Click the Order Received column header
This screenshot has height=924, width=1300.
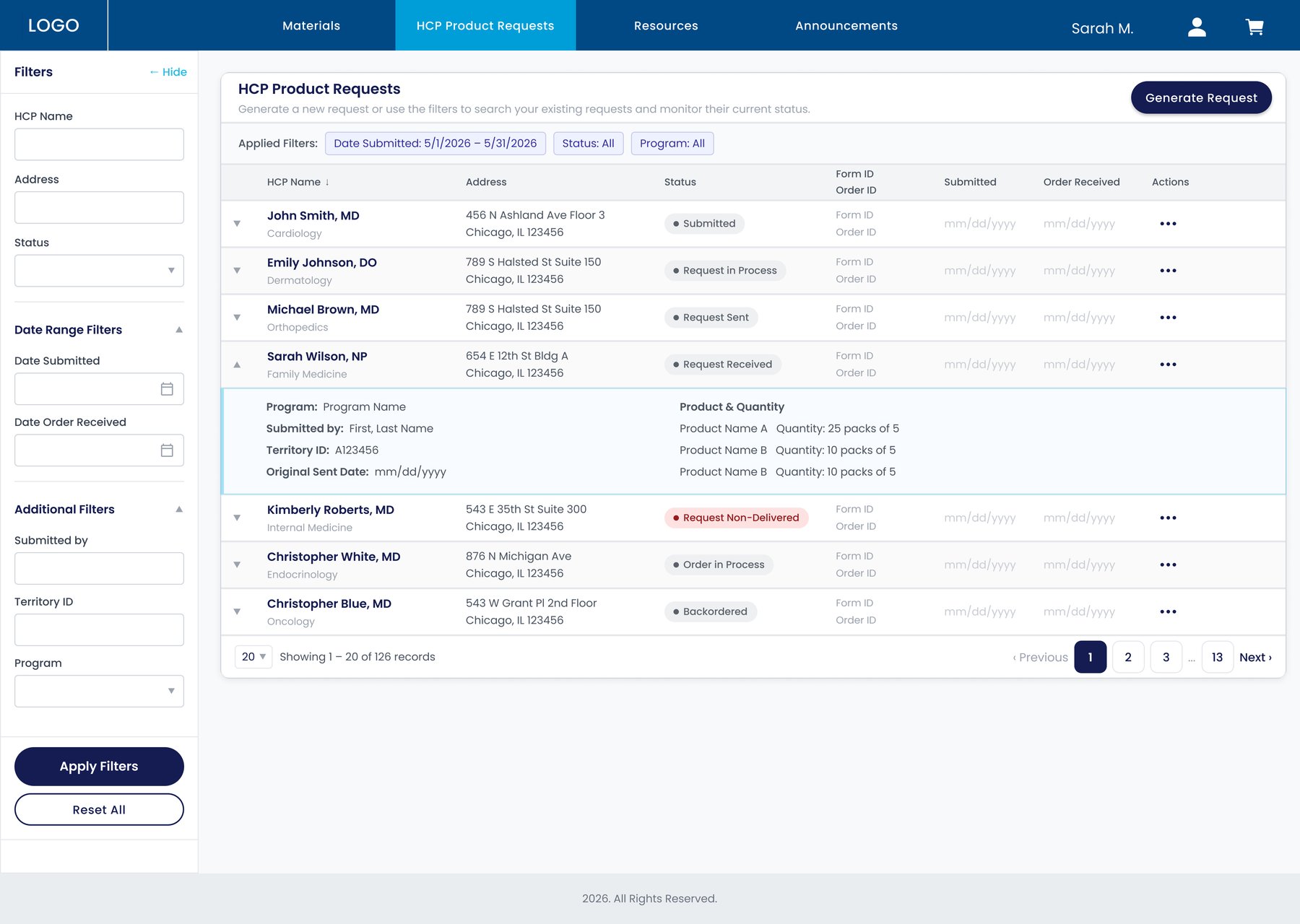[x=1081, y=182]
